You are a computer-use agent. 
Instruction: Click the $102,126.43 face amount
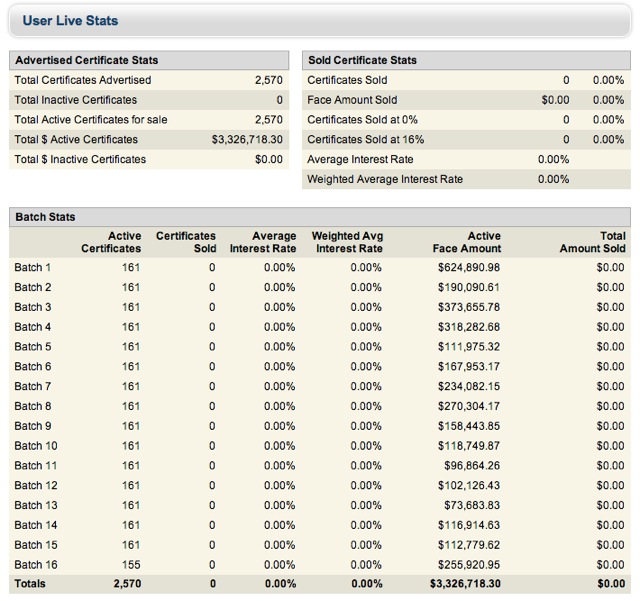coord(469,485)
